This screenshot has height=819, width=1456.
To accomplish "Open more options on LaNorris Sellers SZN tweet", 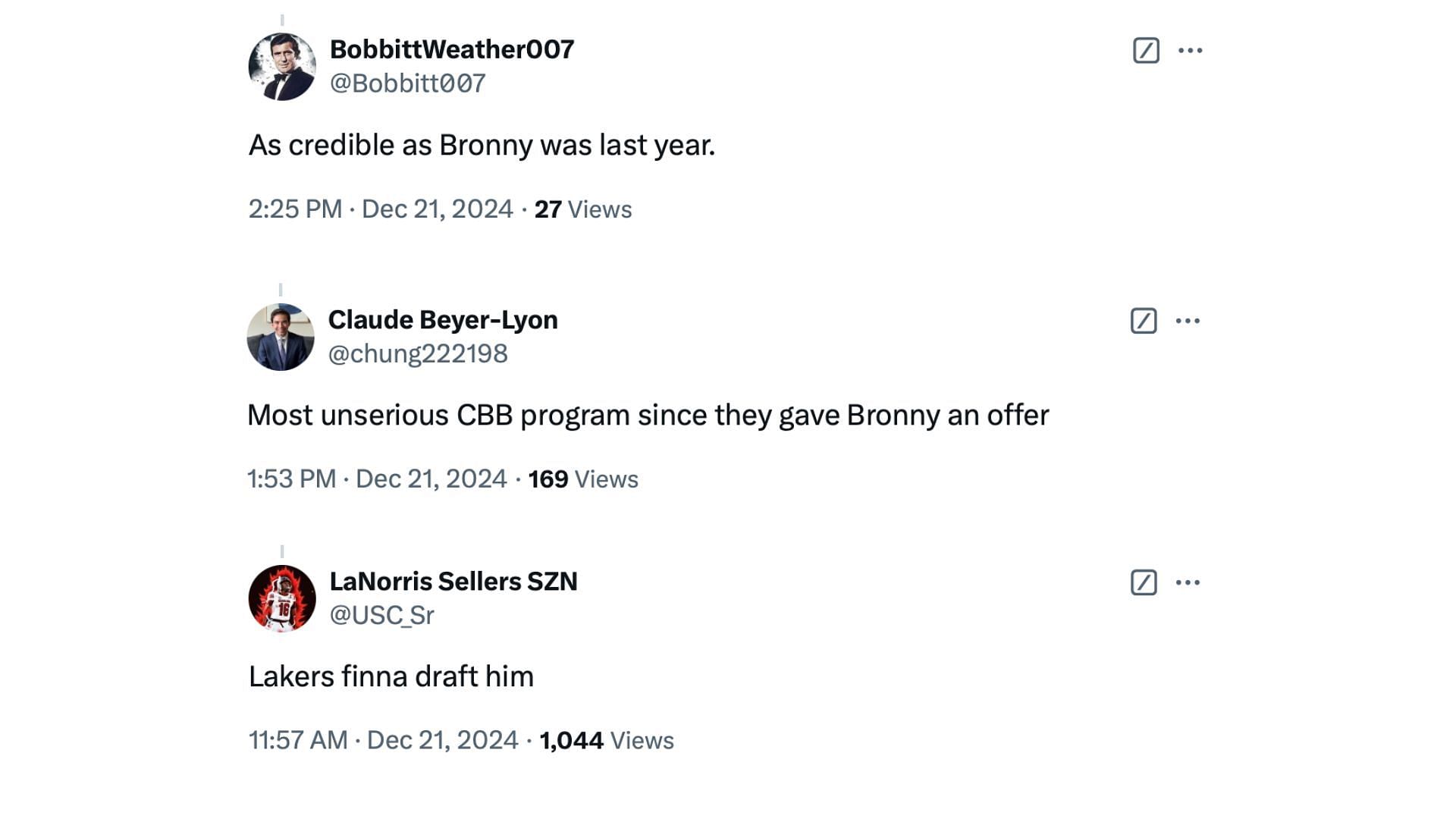I will click(1188, 582).
